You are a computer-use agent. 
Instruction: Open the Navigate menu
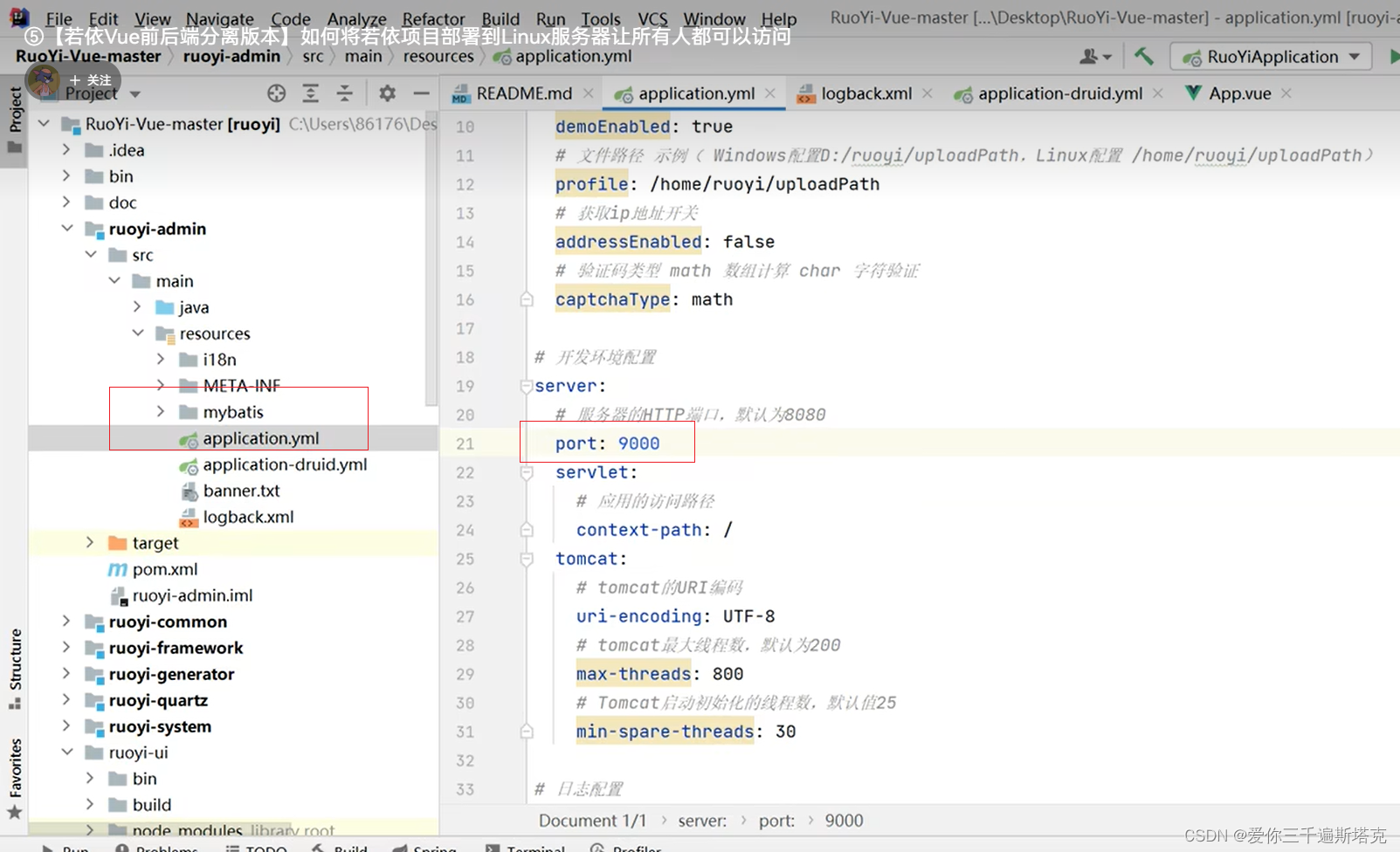[220, 18]
